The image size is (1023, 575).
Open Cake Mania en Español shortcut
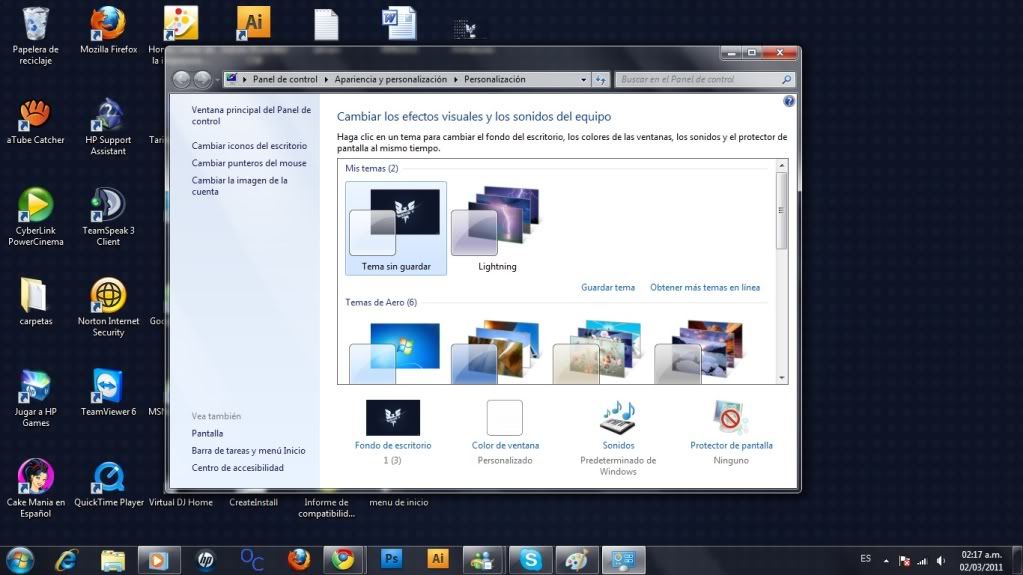(x=35, y=488)
